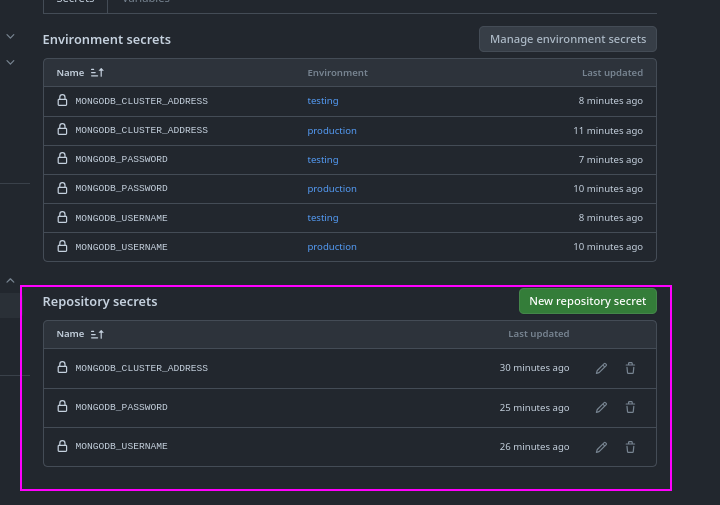
Task: Click pencil icon for repository MONGODB_PASSWORD
Action: tap(601, 407)
